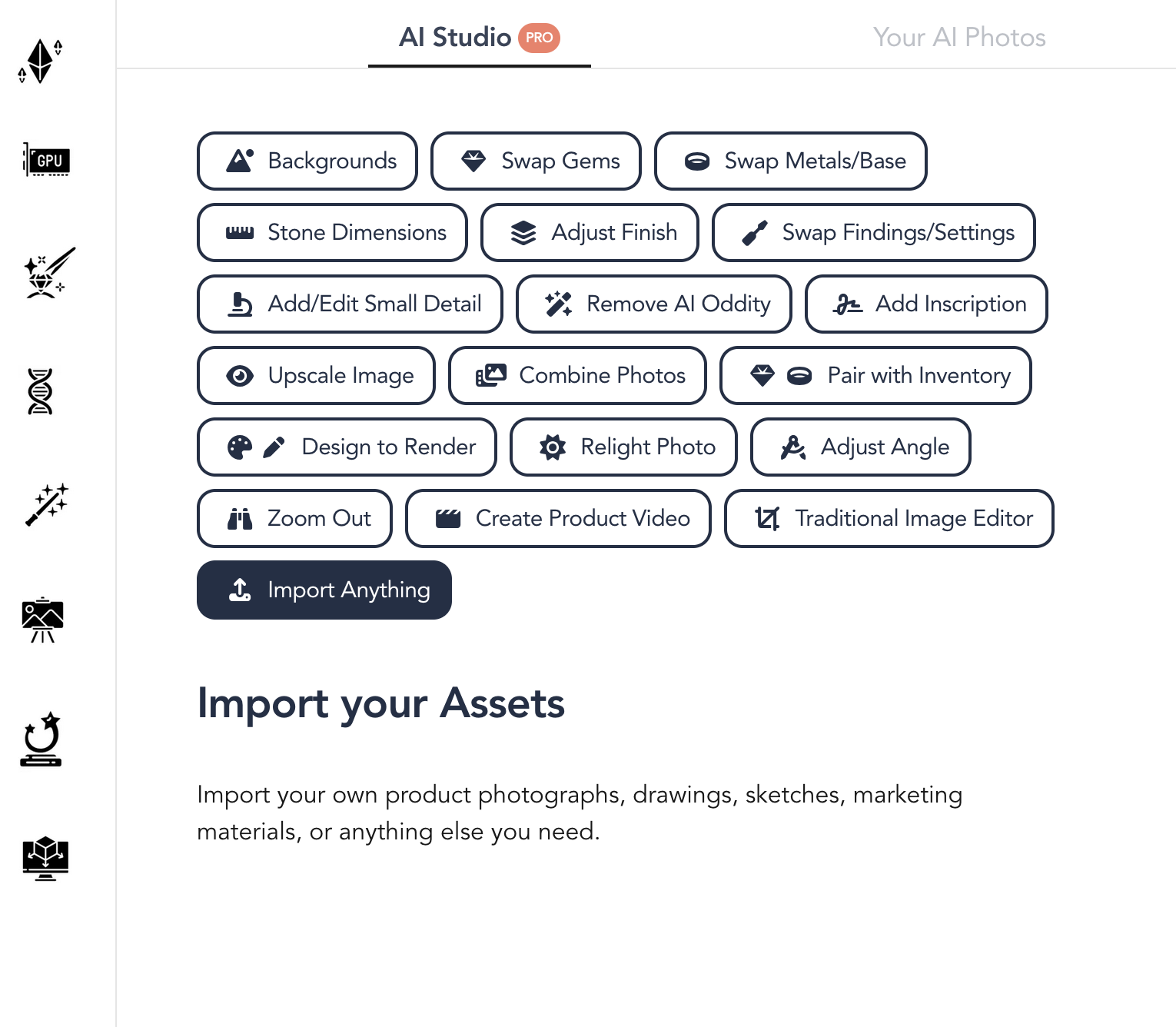Viewport: 1176px width, 1027px height.
Task: Open the GPU tool from the sidebar
Action: (x=46, y=161)
